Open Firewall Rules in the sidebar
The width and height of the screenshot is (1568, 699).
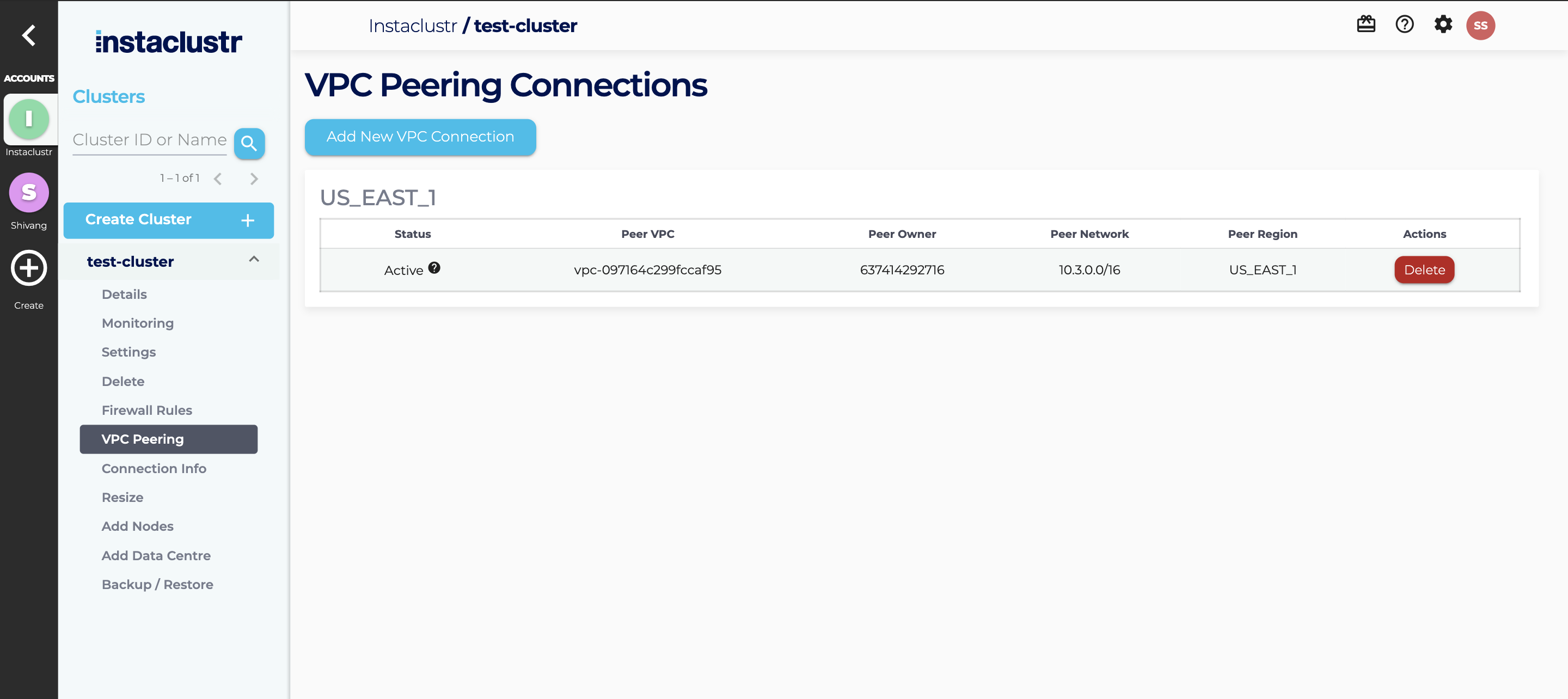[x=146, y=410]
